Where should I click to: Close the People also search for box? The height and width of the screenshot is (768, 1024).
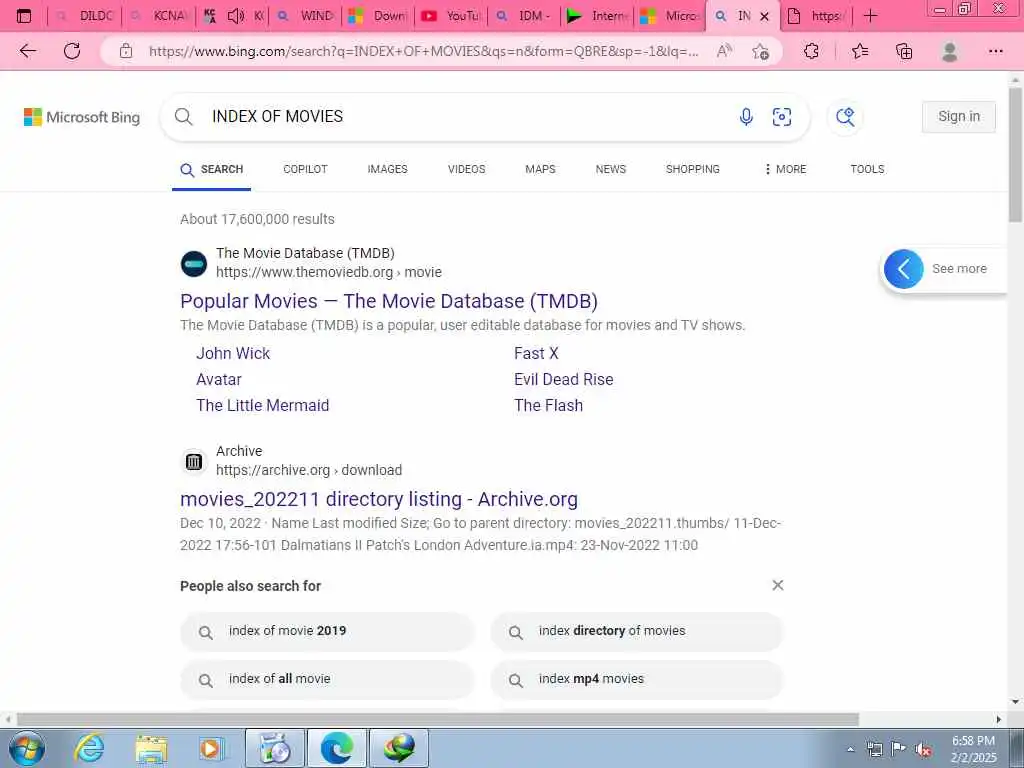point(777,585)
